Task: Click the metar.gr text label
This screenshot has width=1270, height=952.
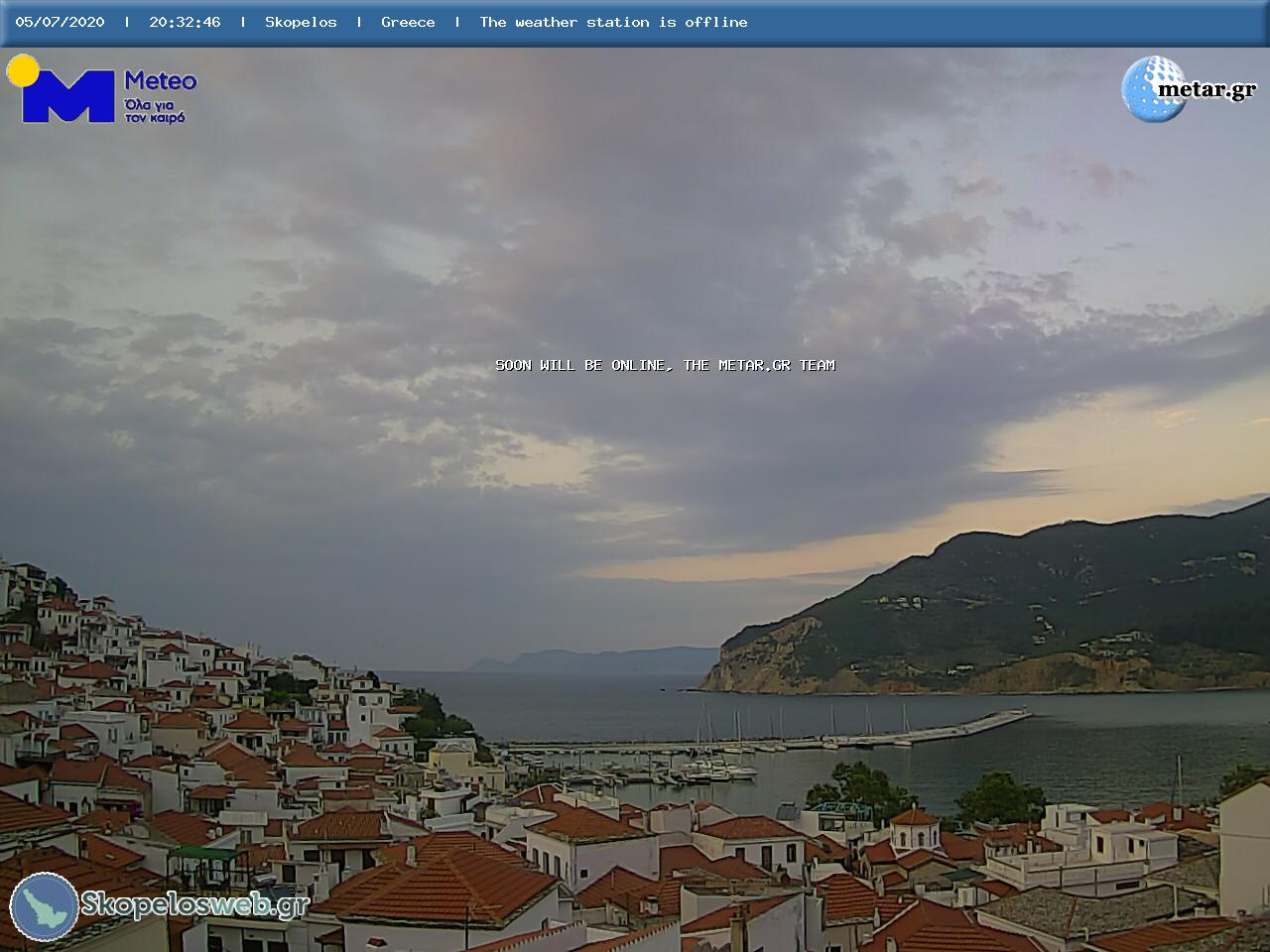Action: 1207,88
